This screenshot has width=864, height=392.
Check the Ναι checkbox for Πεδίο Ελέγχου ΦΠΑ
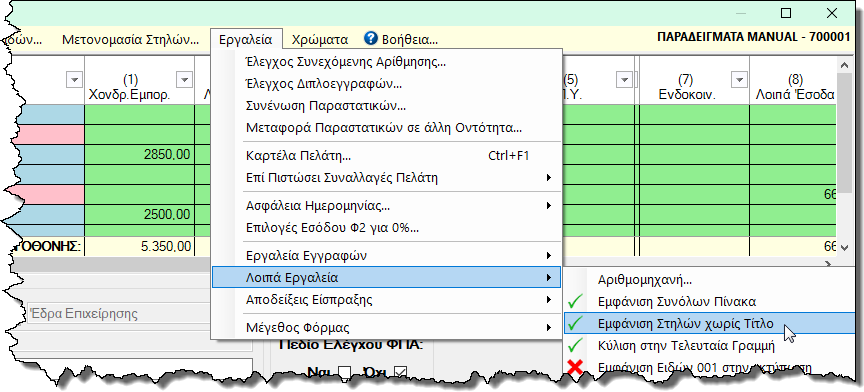(345, 373)
